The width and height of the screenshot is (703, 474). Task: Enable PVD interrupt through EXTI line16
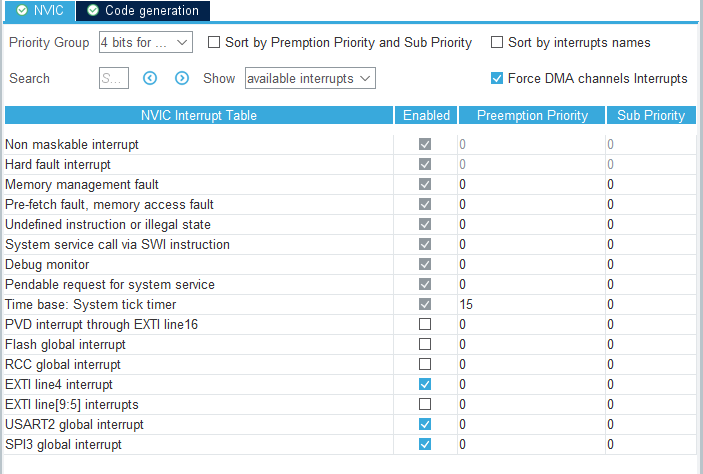[426, 324]
